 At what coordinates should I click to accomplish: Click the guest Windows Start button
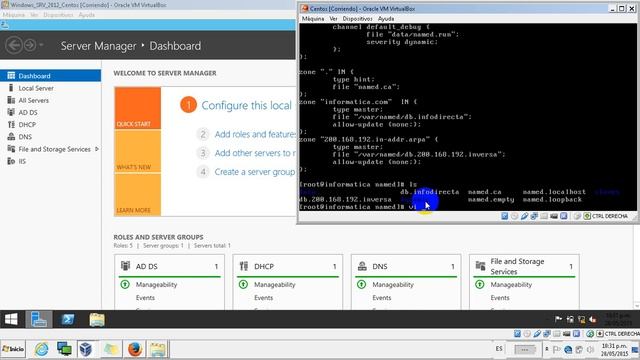11,319
